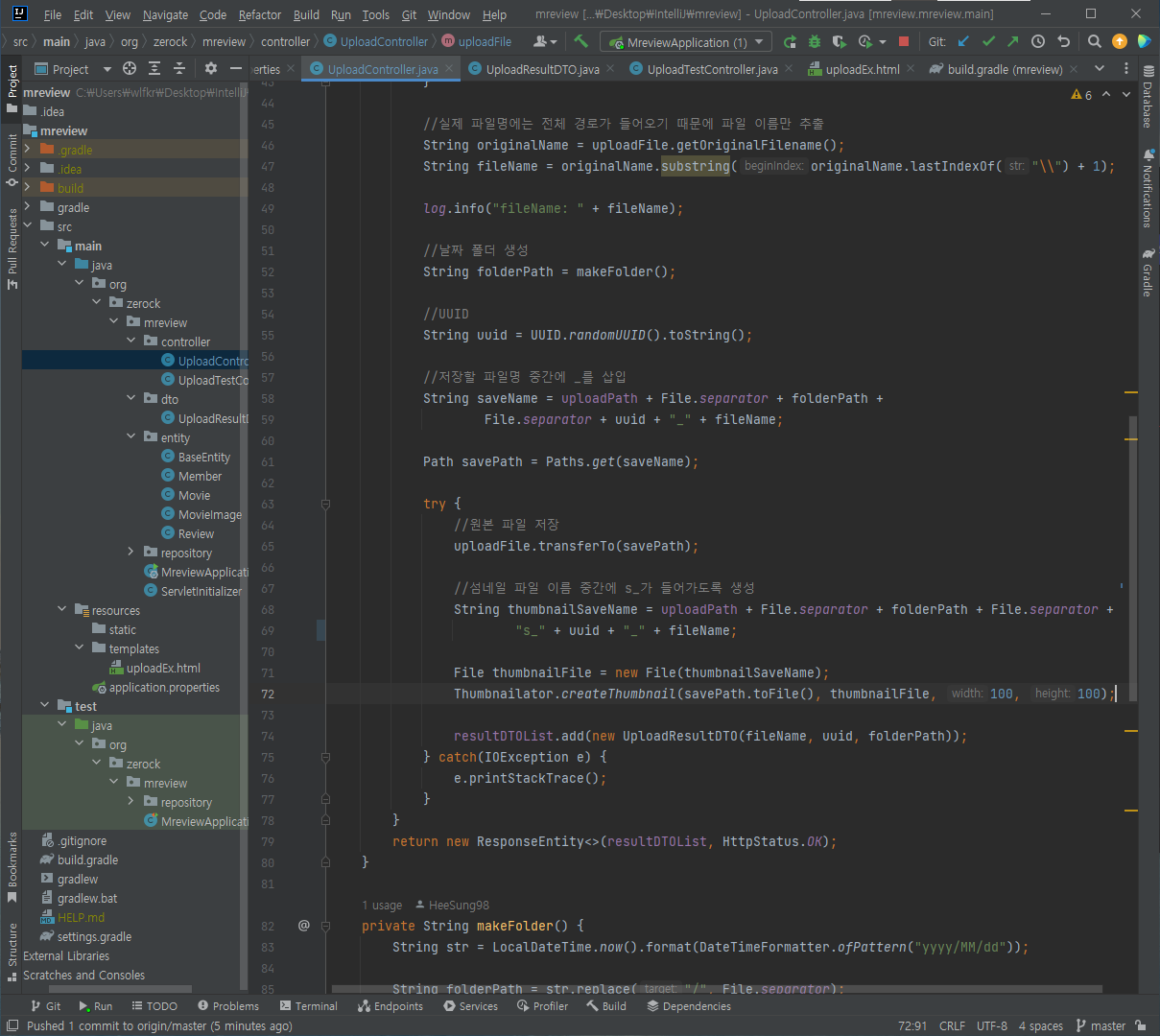Open the editor tabs three-dot menu
Screen dimensions: 1160x1036
click(x=1126, y=69)
